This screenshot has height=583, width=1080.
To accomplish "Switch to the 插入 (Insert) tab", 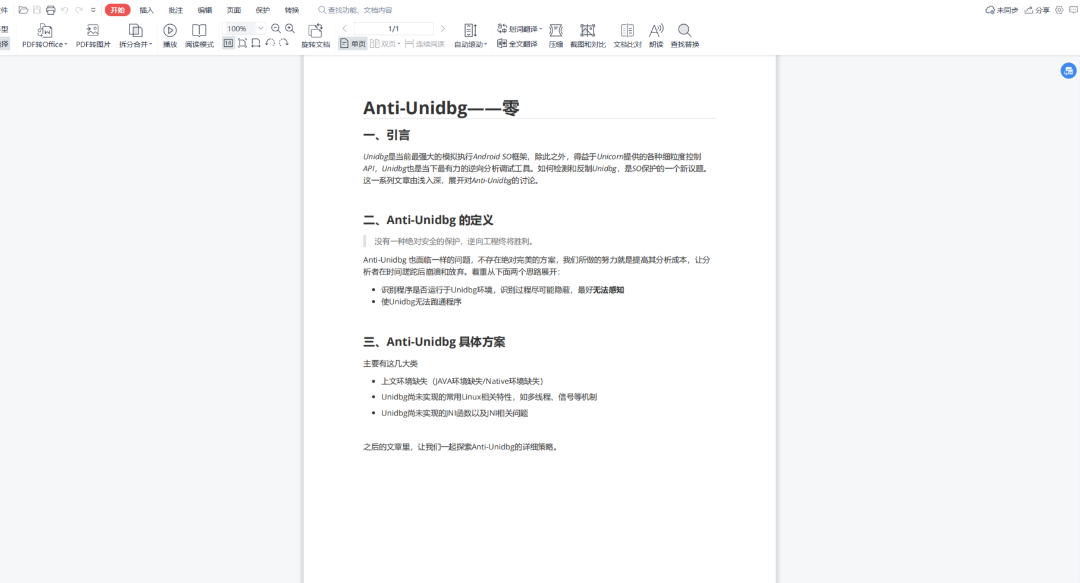I will click(147, 10).
